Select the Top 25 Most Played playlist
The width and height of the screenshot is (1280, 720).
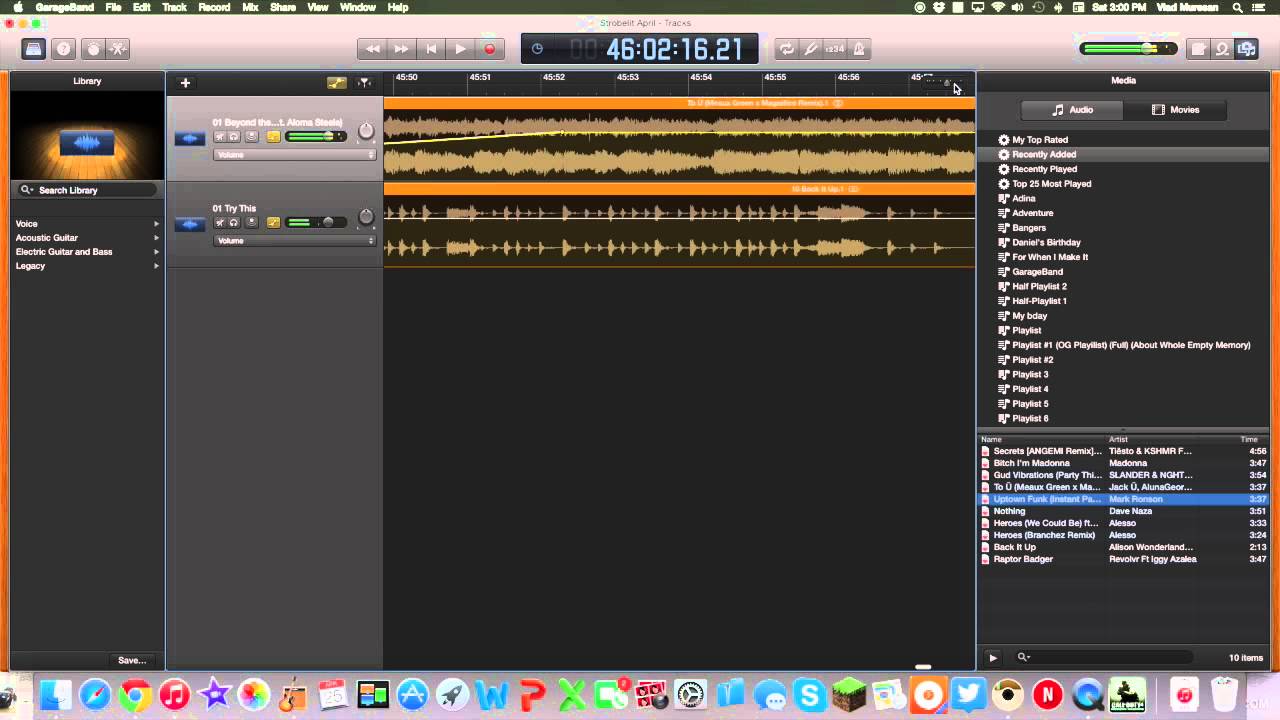tap(1123, 184)
